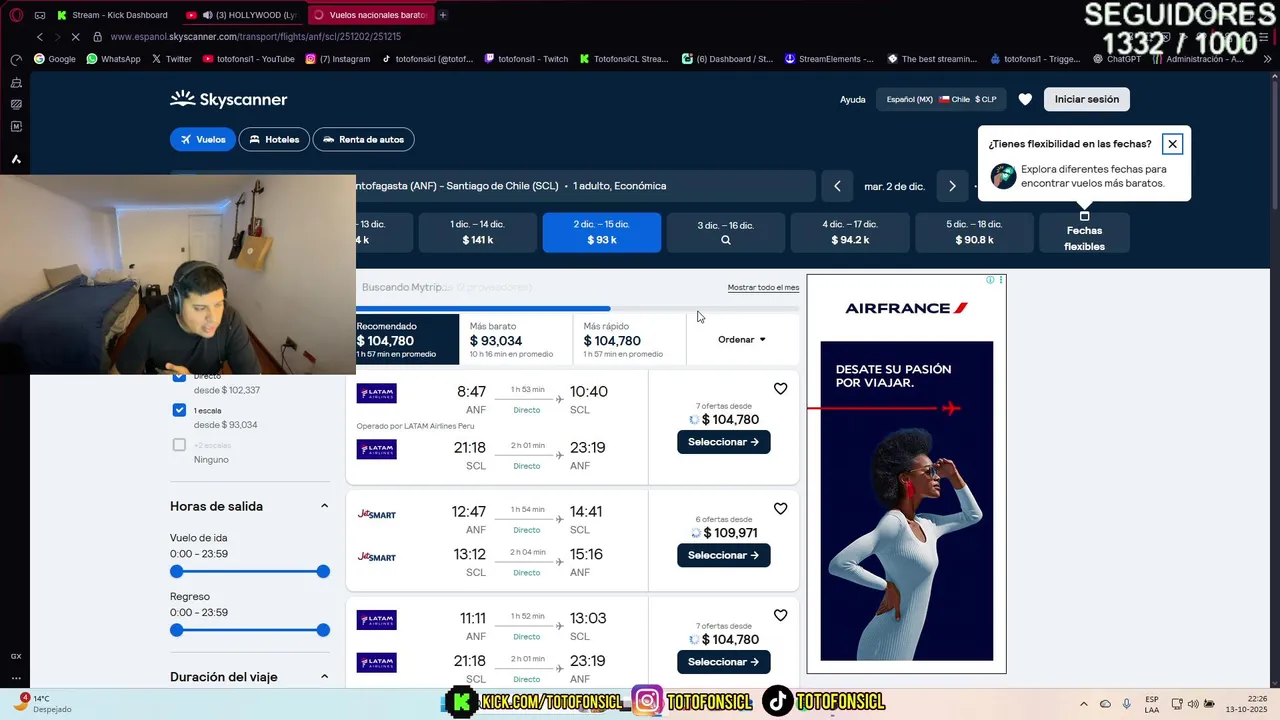The image size is (1280, 720).
Task: Save the 8:47 LATAM flight with its heart
Action: tap(780, 389)
